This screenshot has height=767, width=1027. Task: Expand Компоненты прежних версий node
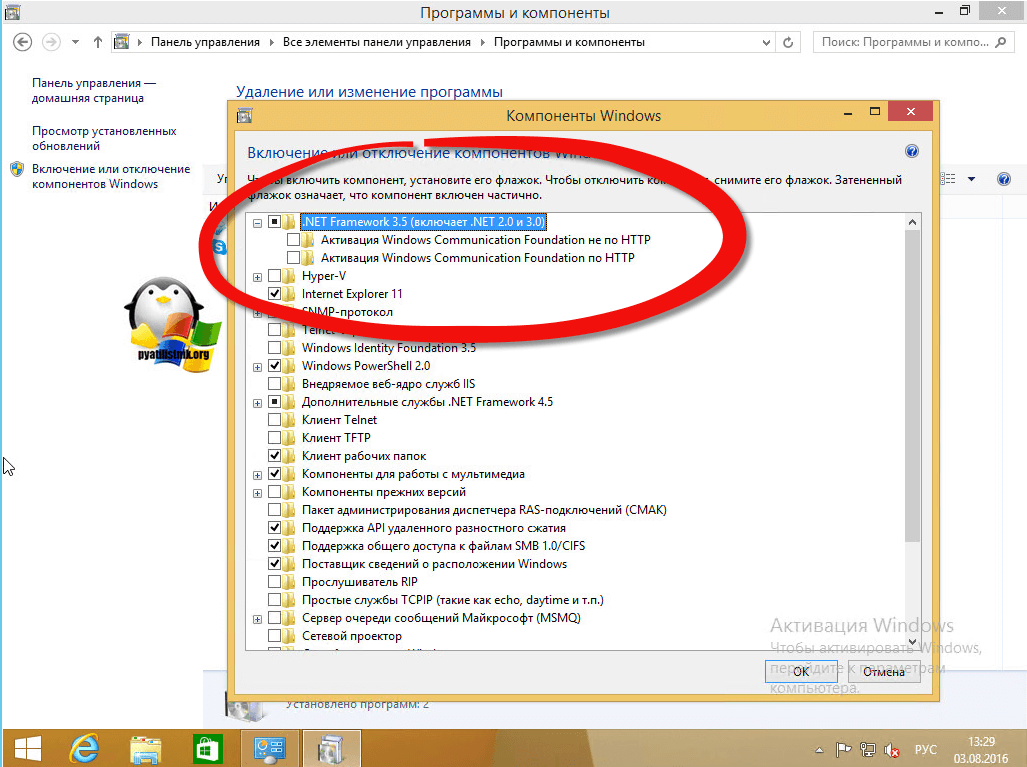coord(257,493)
